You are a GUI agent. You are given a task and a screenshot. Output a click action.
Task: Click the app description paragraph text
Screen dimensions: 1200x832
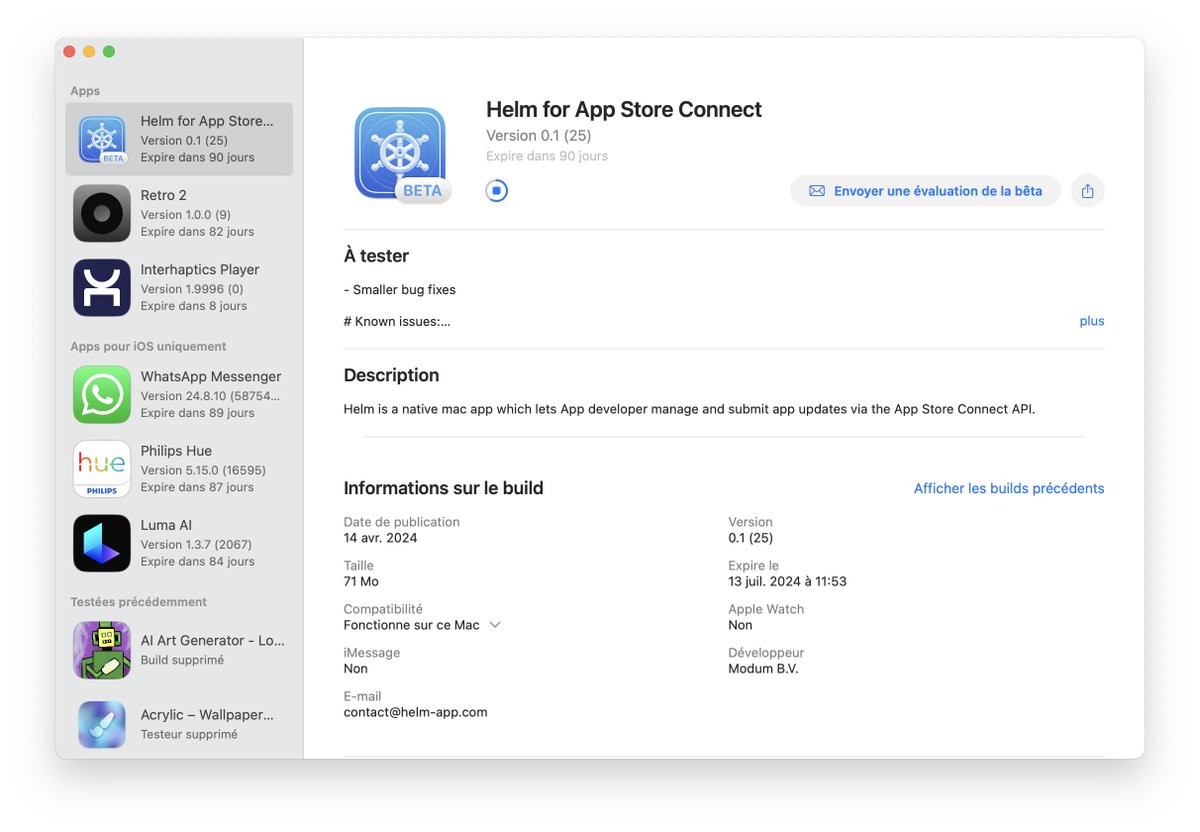click(689, 408)
